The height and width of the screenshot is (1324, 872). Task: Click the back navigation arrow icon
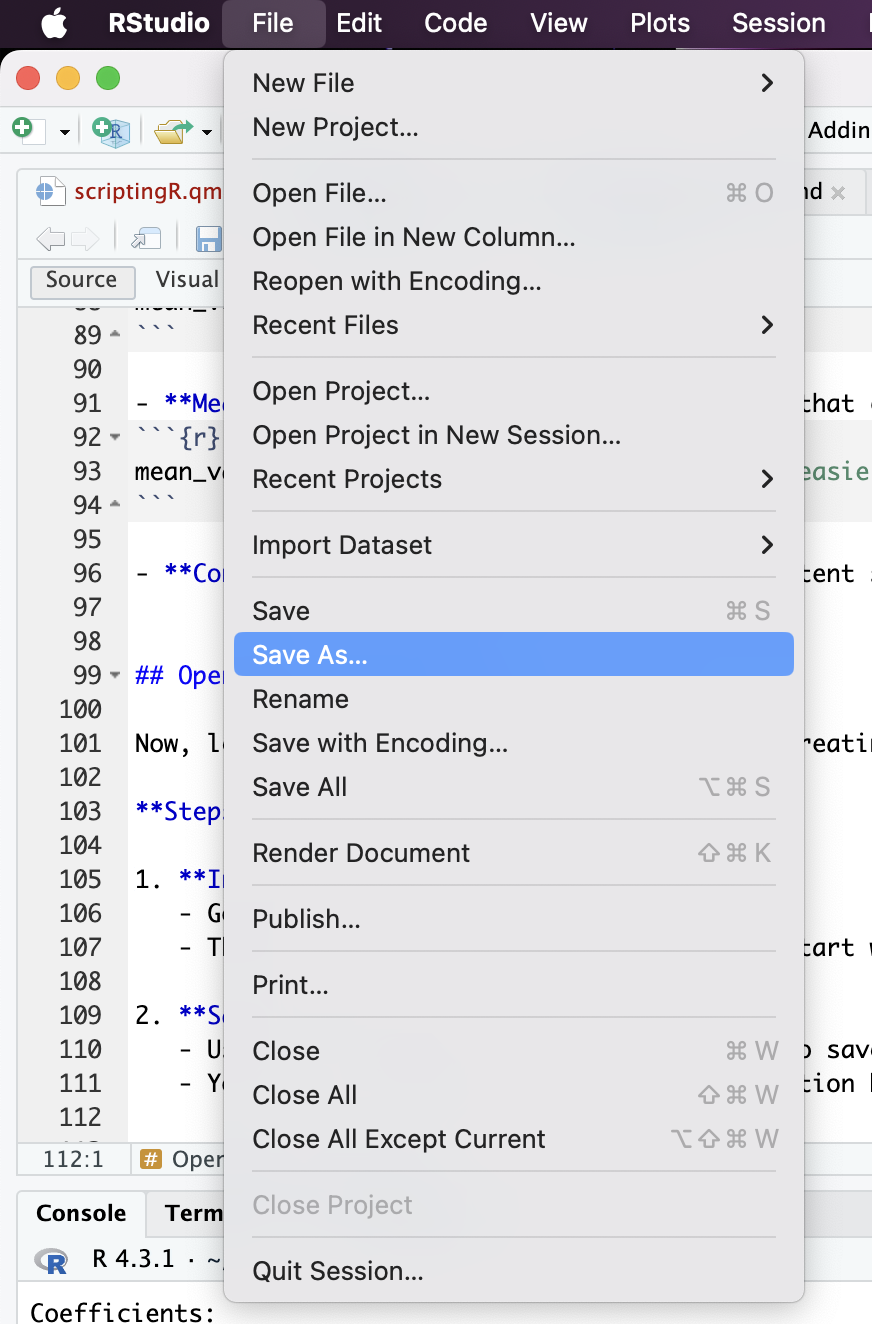click(50, 238)
